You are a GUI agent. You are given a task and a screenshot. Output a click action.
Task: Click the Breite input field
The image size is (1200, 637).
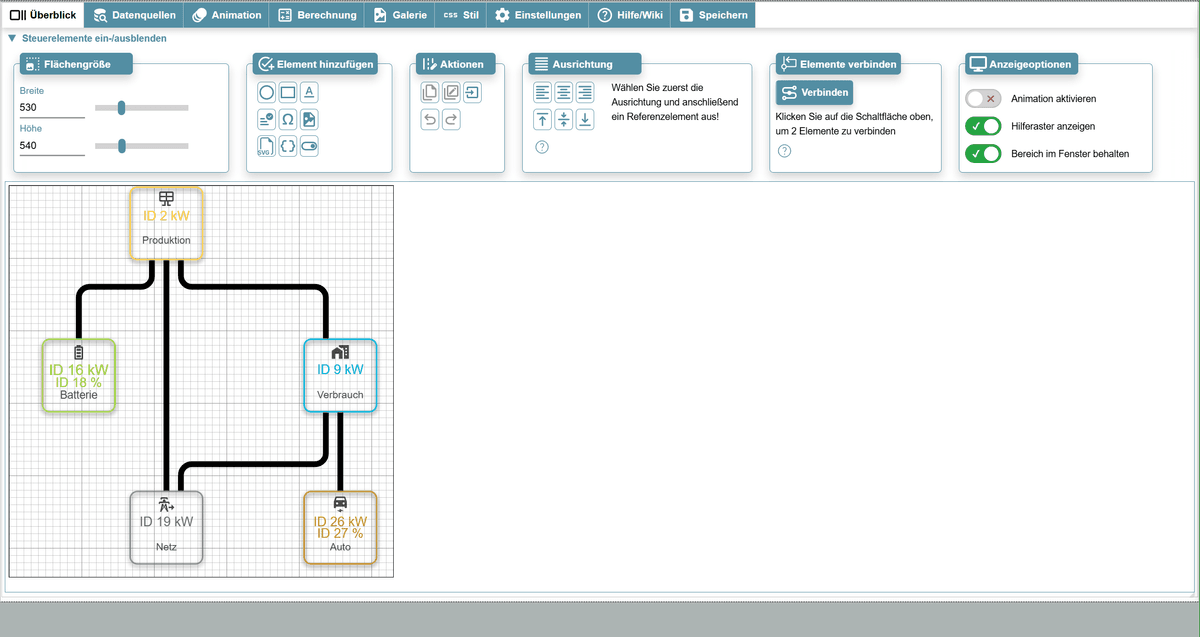point(52,107)
